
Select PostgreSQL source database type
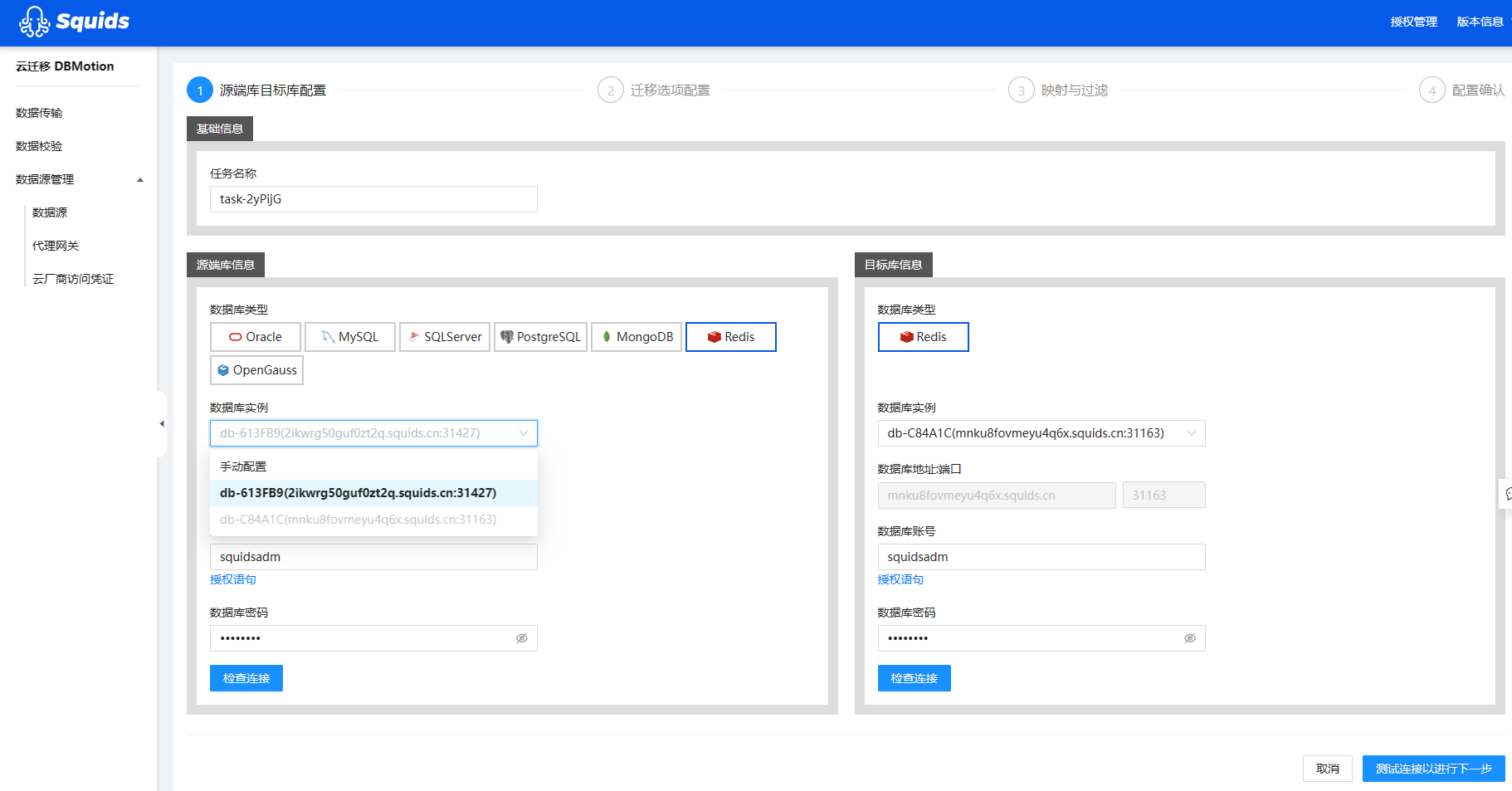541,337
